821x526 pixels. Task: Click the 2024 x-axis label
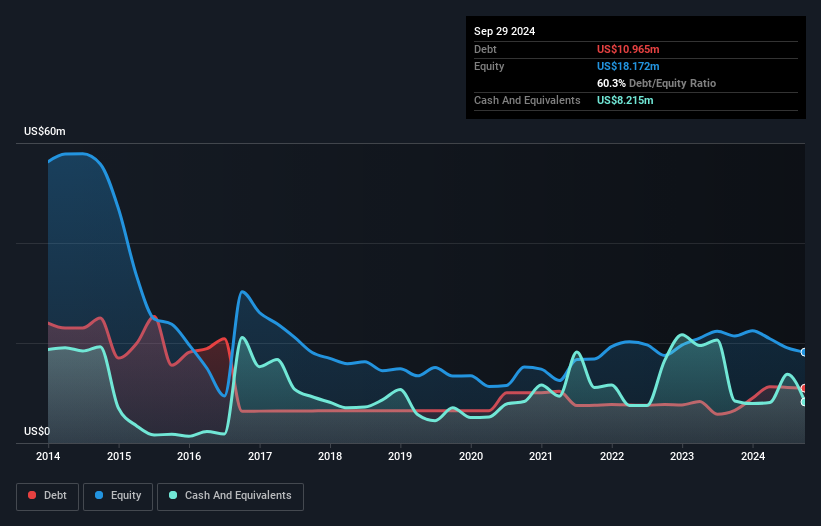pos(753,456)
